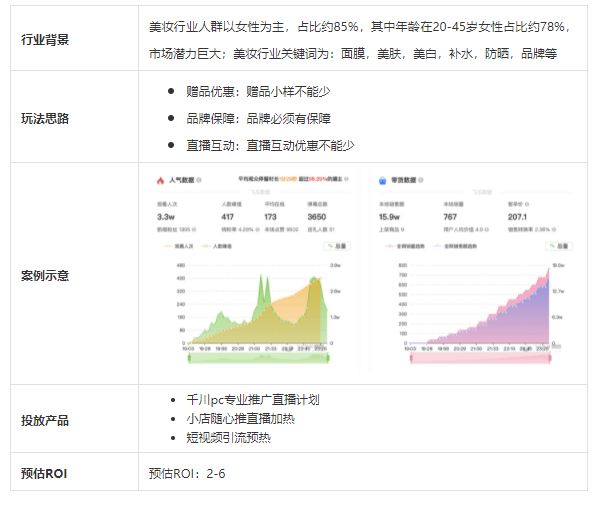
Task: Click the 15.9w sales value
Action: pyautogui.click(x=389, y=217)
